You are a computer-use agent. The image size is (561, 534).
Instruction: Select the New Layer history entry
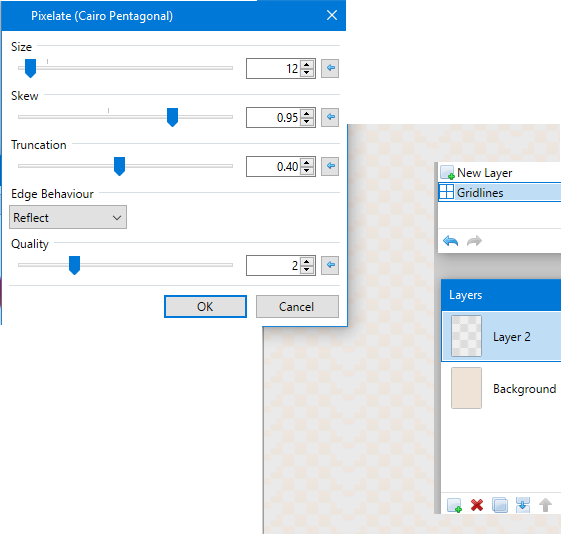499,173
